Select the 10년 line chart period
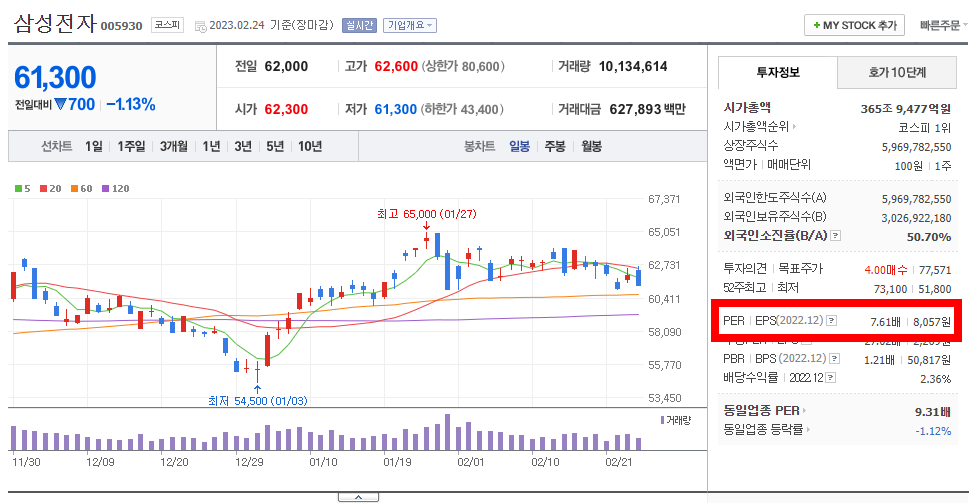977x503 pixels. coord(310,146)
